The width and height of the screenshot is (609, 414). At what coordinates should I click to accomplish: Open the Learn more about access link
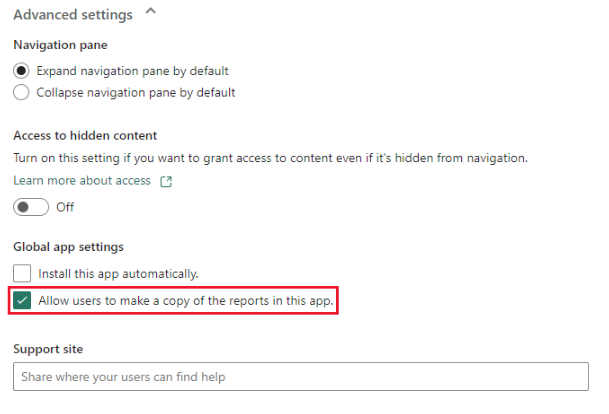click(82, 181)
